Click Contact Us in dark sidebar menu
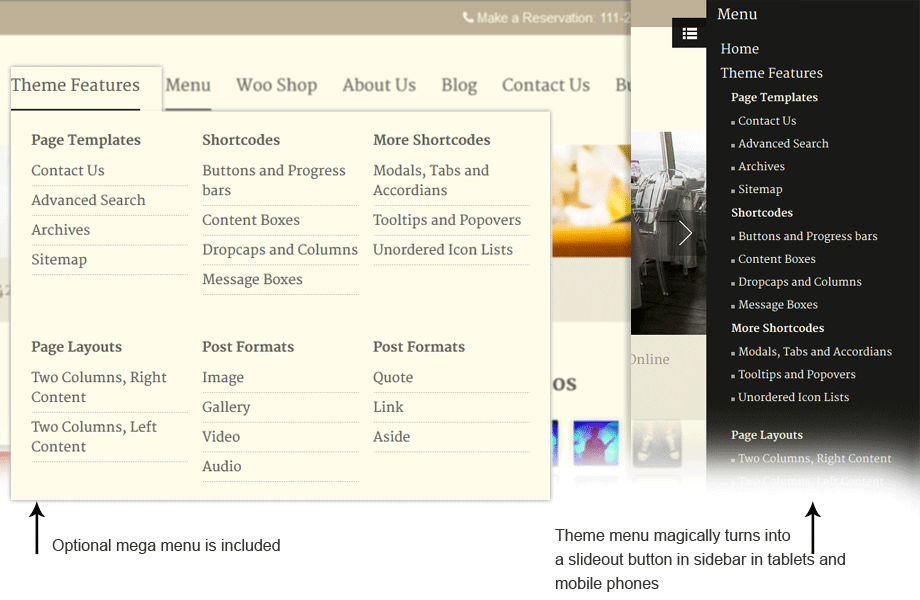920x600 pixels. (x=767, y=121)
